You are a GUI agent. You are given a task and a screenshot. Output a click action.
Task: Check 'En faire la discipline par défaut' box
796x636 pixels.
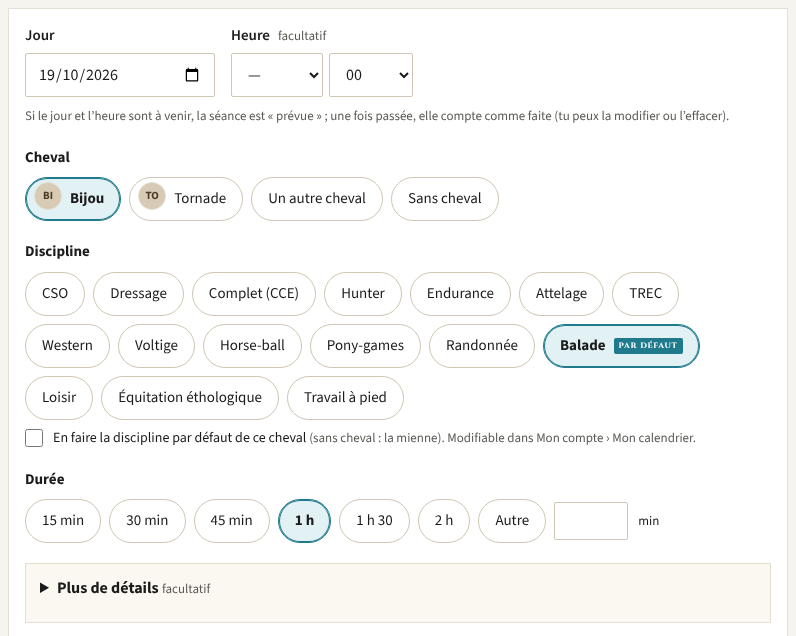coord(34,438)
